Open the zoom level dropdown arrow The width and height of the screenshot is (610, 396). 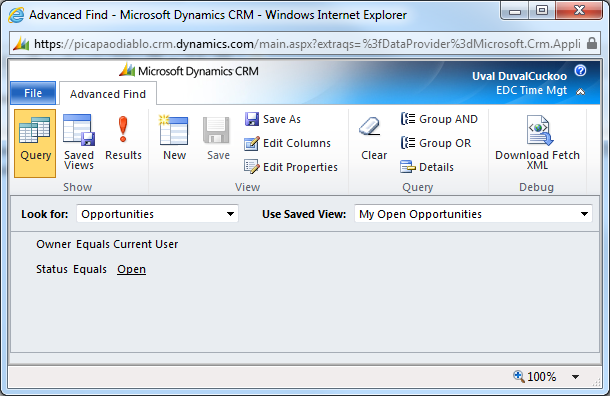pyautogui.click(x=575, y=377)
